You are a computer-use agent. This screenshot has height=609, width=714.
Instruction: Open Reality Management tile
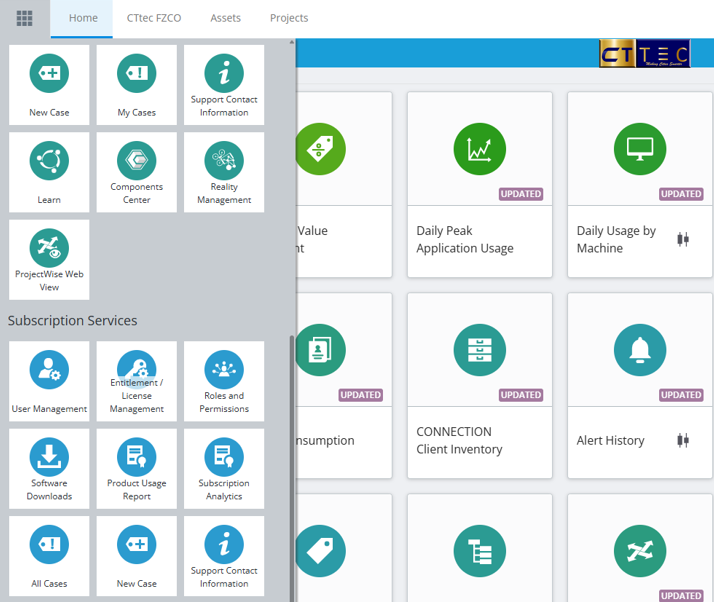point(224,172)
